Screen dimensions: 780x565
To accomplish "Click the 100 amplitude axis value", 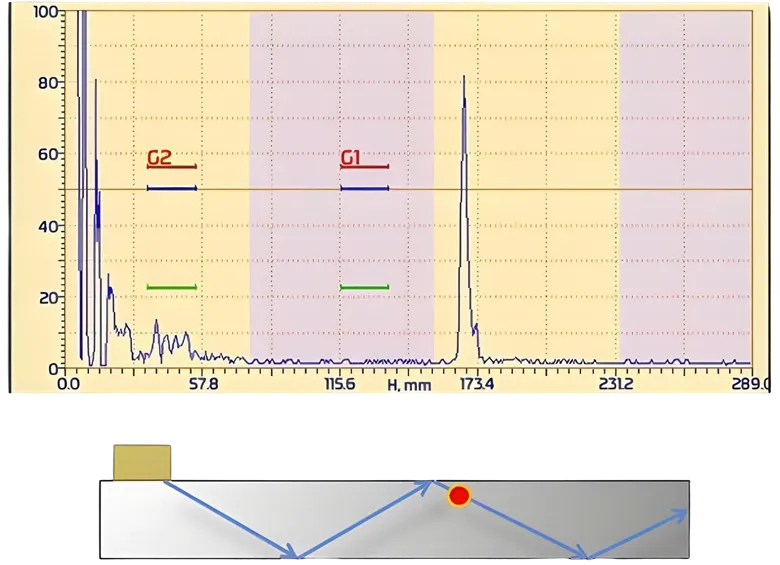I will [x=45, y=11].
